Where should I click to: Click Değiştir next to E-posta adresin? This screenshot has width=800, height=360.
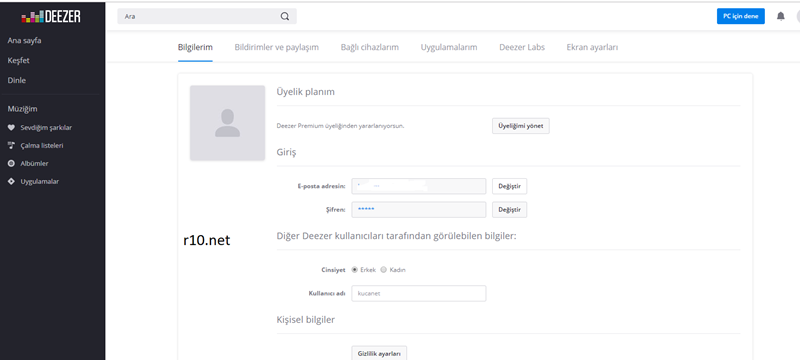click(x=509, y=186)
